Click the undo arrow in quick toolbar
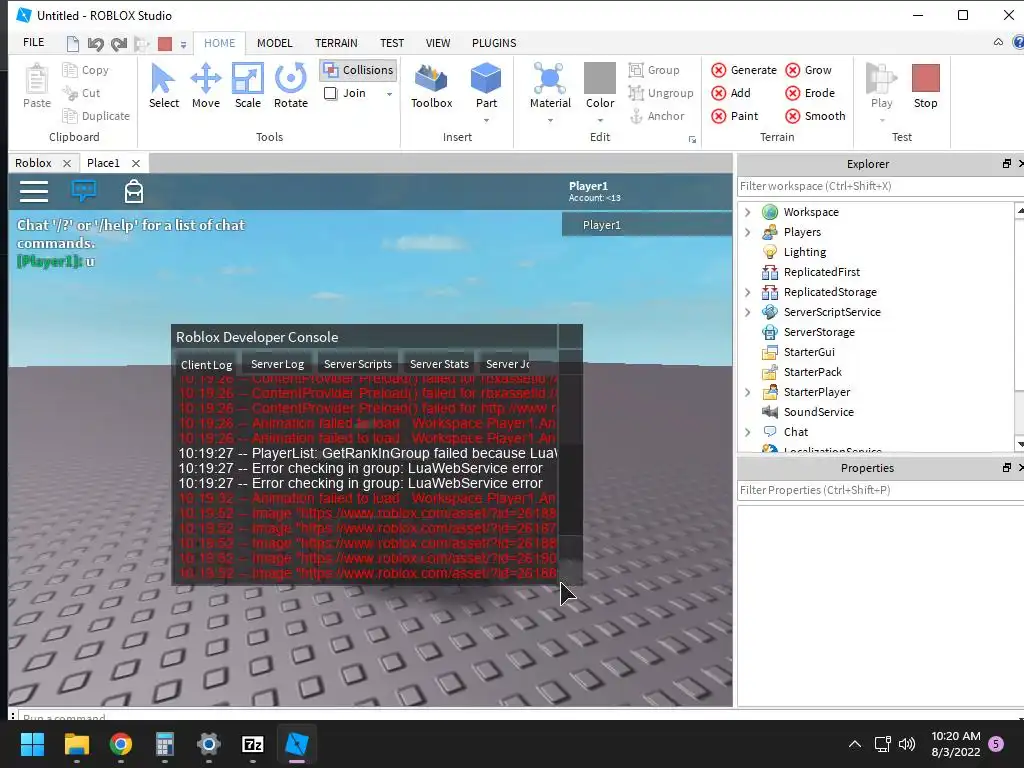The height and width of the screenshot is (768, 1024). click(x=95, y=44)
